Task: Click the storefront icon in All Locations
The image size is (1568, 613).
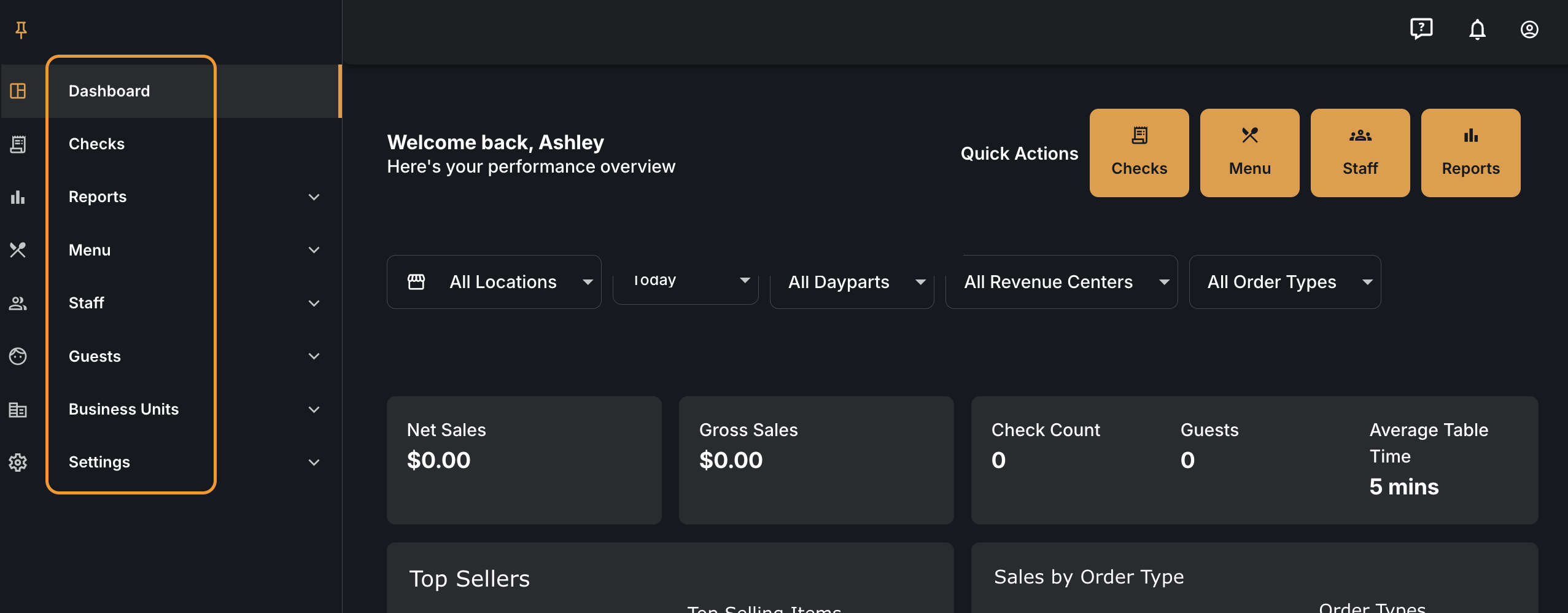Action: pos(416,282)
